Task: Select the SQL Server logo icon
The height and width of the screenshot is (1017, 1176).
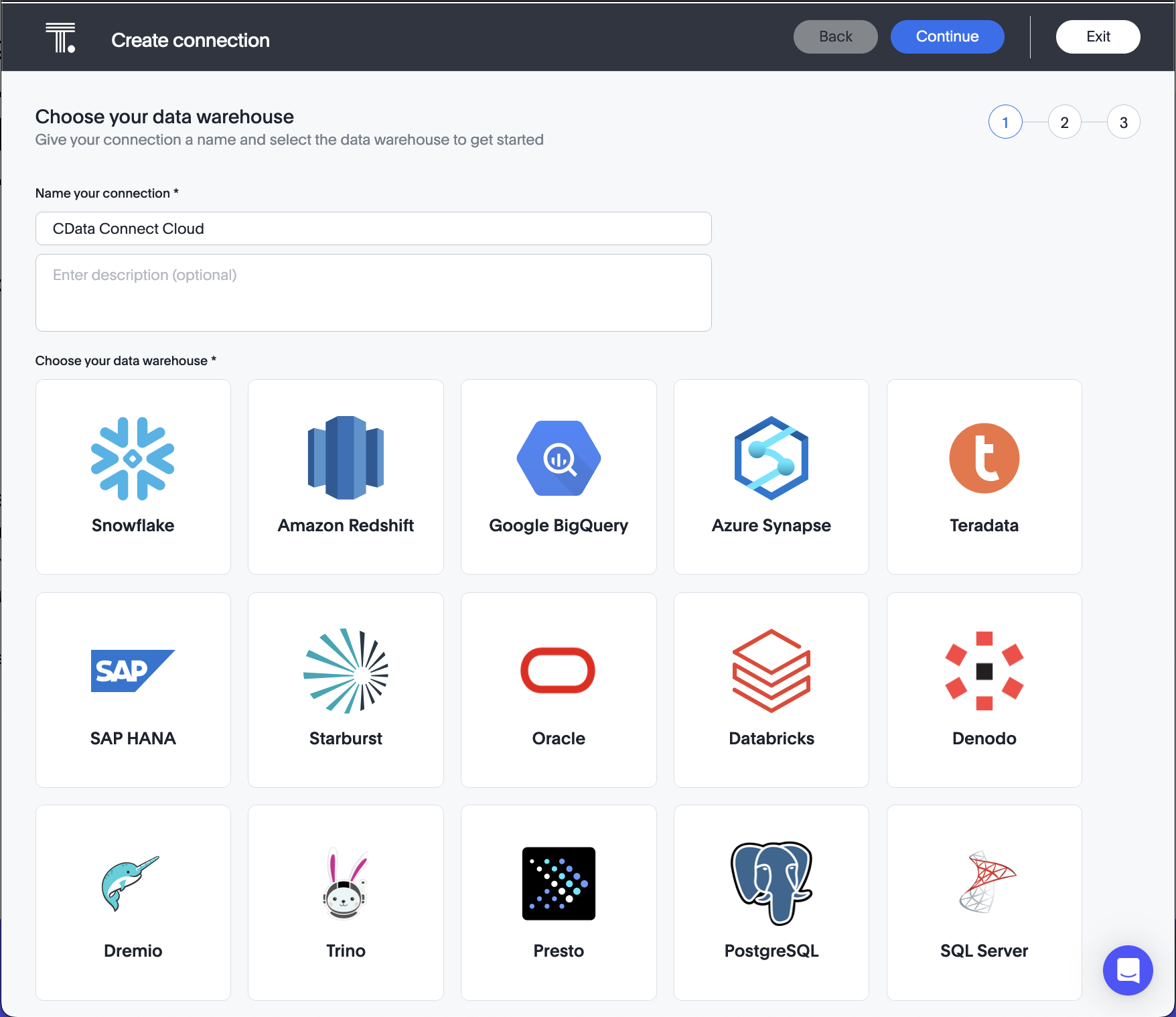Action: pyautogui.click(x=987, y=882)
